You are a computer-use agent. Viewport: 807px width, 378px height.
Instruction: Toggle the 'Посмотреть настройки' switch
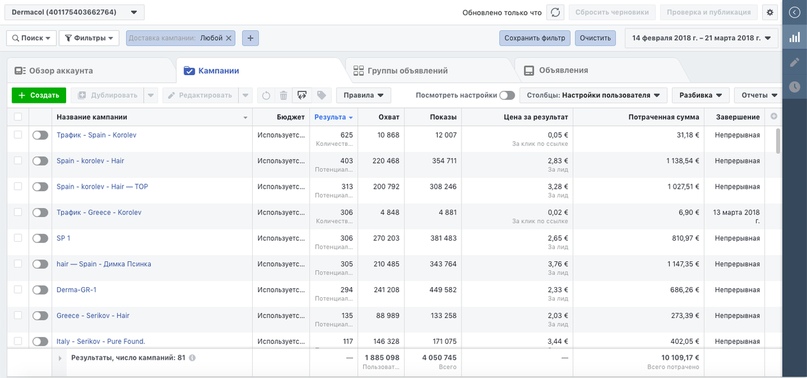(x=507, y=95)
